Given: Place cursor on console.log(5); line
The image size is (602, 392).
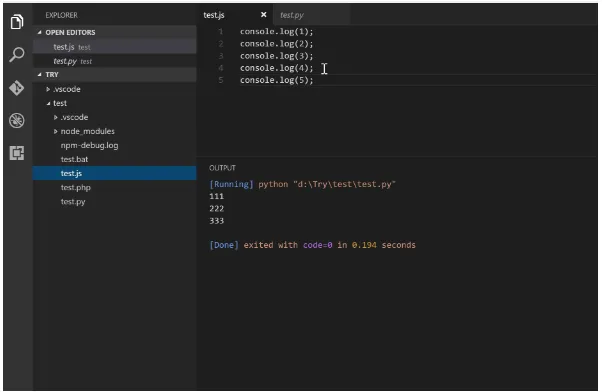Looking at the screenshot, I should [x=276, y=80].
